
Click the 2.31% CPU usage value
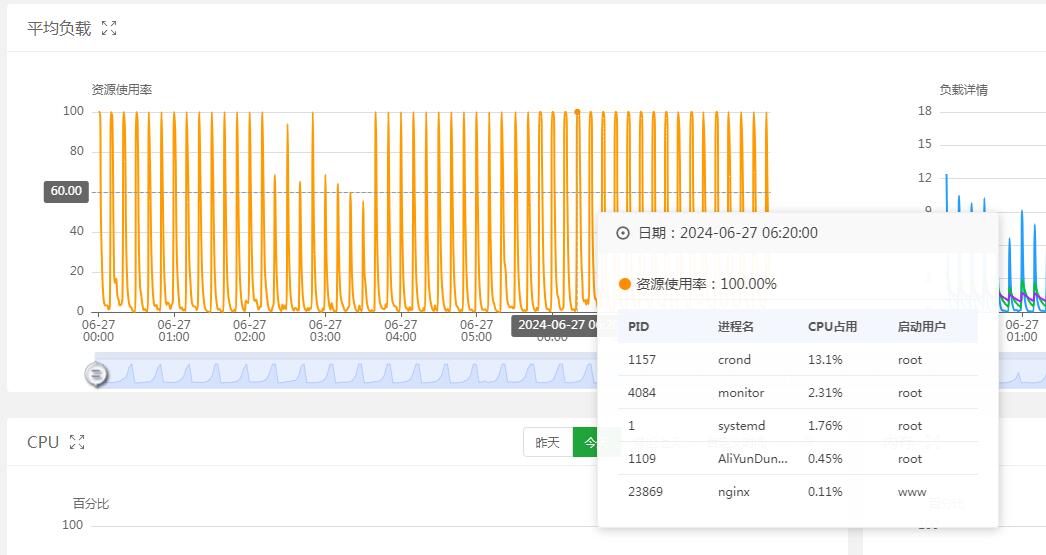coord(825,393)
